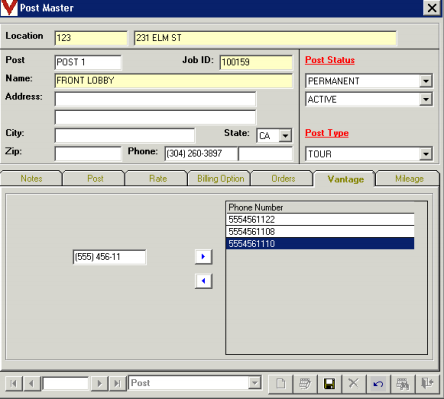This screenshot has height=399, width=444.
Task: Go to the first record
Action: click(14, 383)
